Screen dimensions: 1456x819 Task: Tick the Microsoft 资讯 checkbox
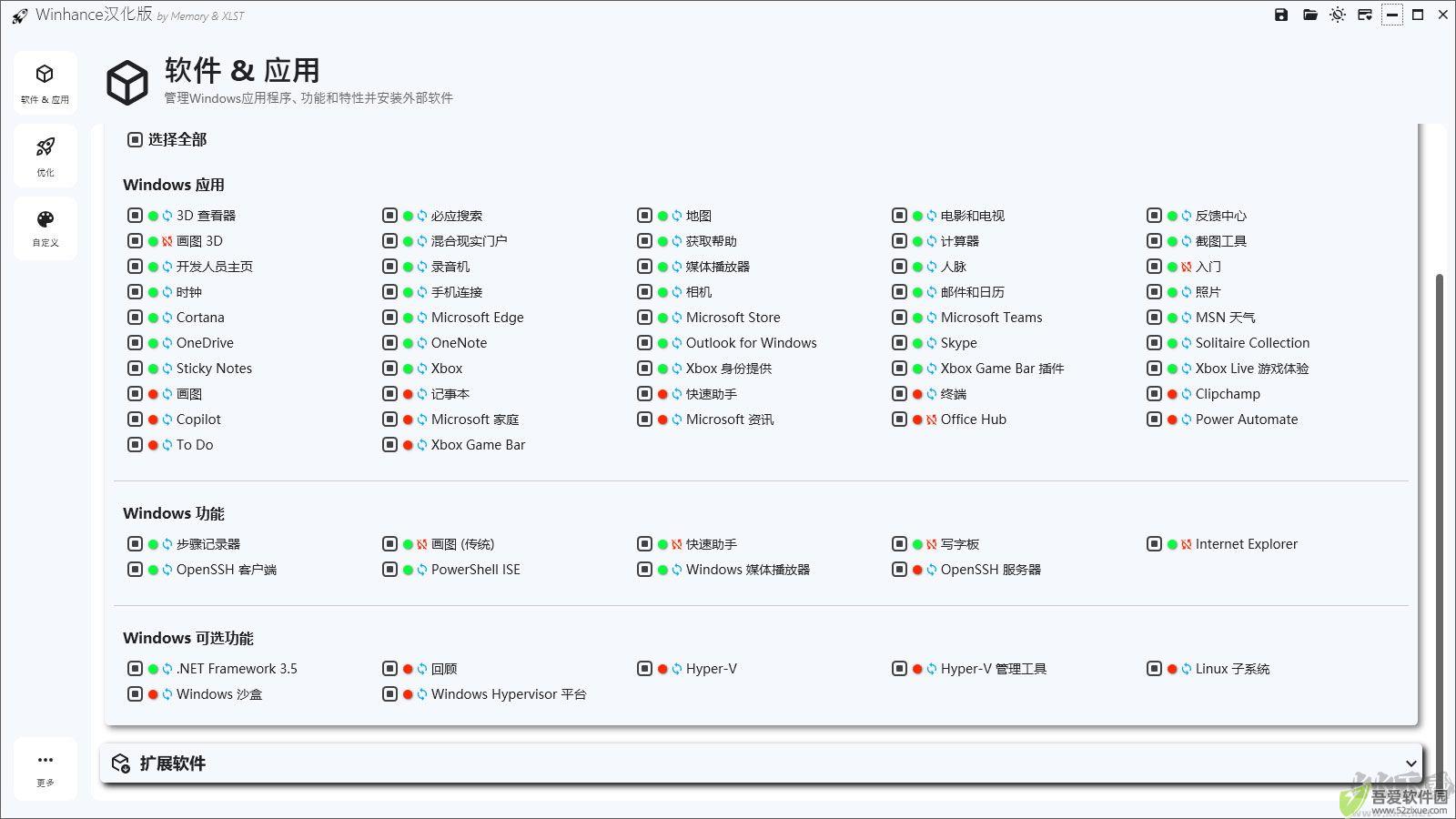coord(644,420)
